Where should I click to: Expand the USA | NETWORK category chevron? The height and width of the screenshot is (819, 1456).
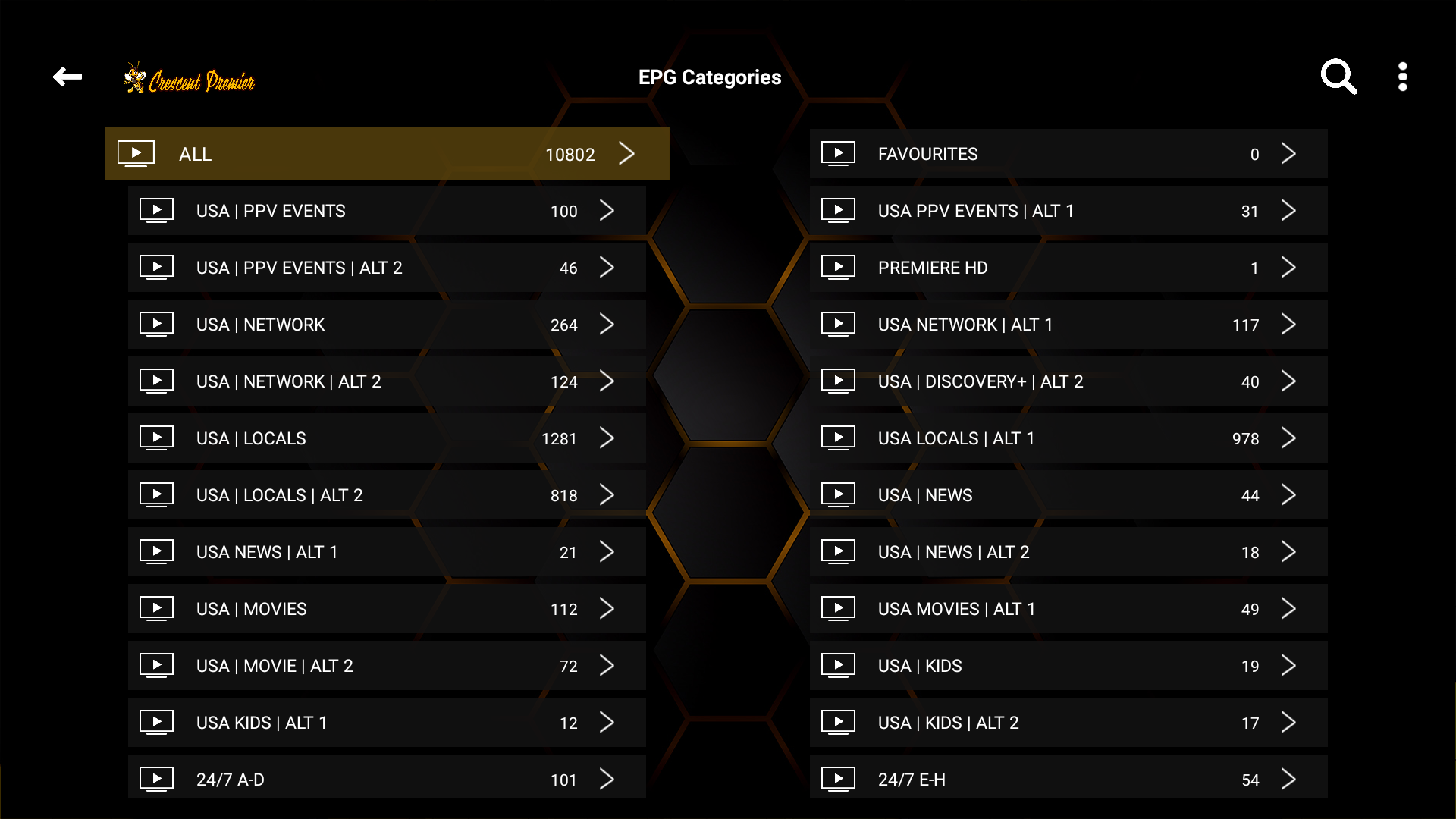607,324
